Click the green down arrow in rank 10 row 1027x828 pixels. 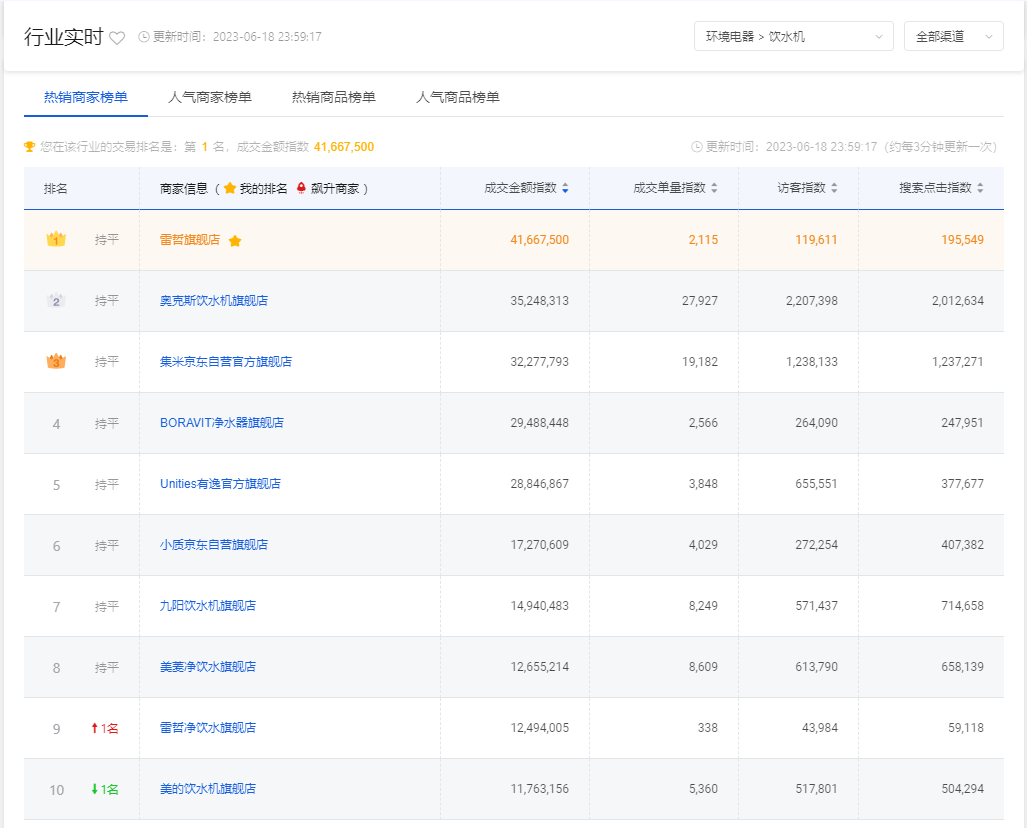tap(95, 789)
